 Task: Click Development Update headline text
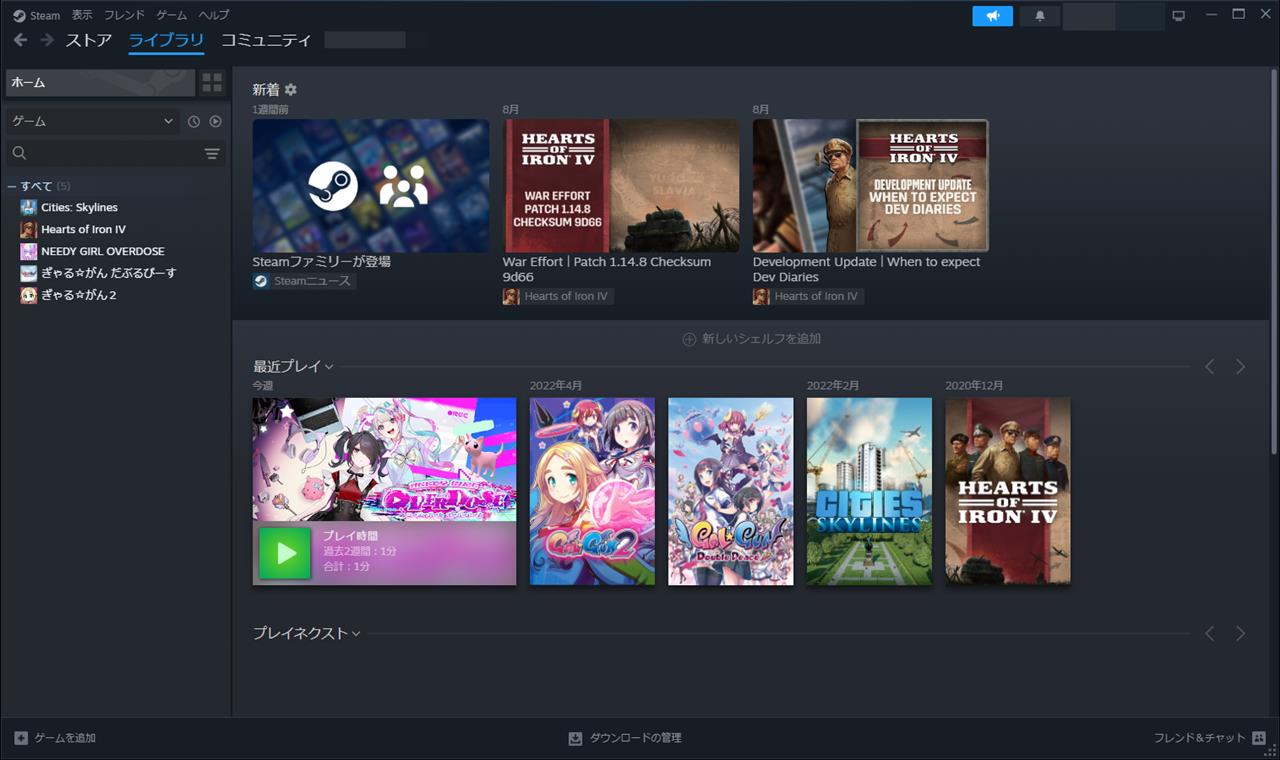867,269
